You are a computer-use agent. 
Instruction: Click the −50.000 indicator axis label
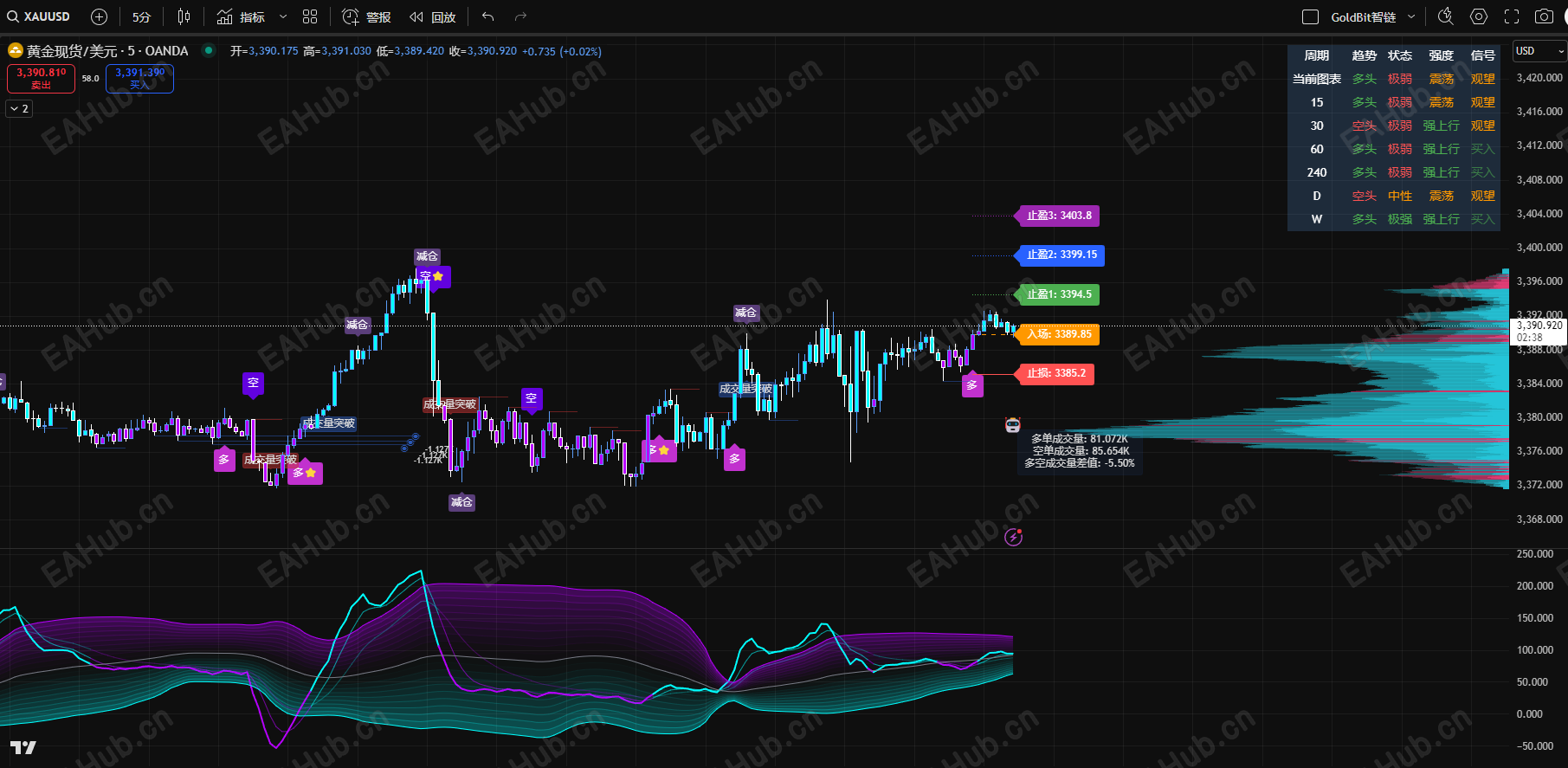(1535, 745)
